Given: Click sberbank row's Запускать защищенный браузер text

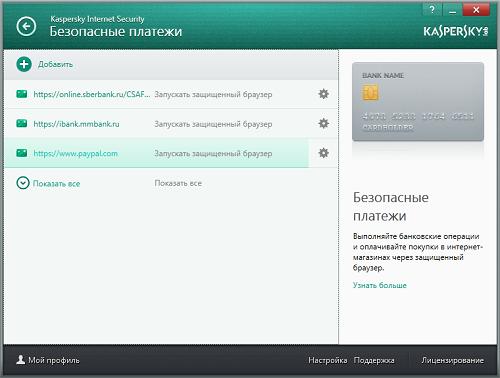Looking at the screenshot, I should coord(213,95).
